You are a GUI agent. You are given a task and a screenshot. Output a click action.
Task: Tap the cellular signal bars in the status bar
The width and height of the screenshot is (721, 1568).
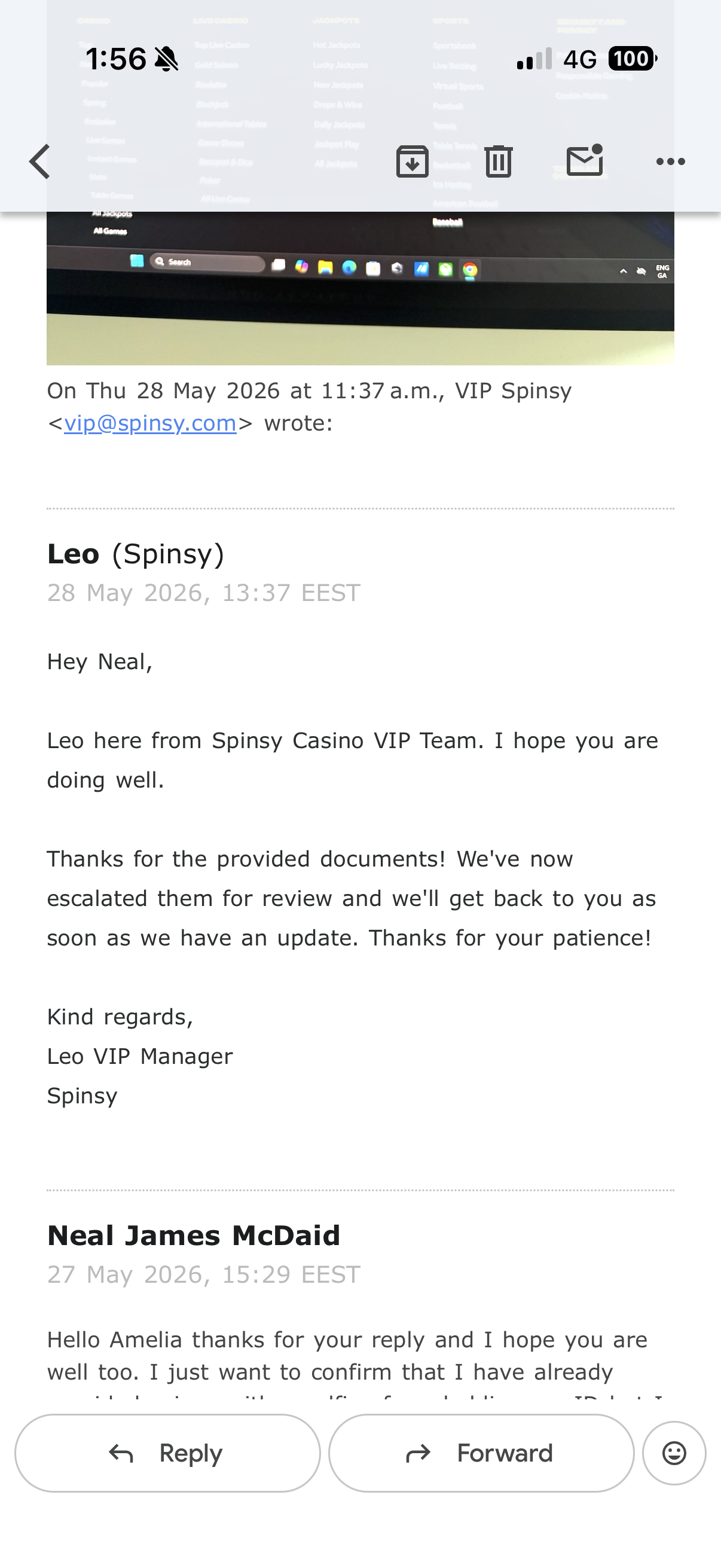534,59
